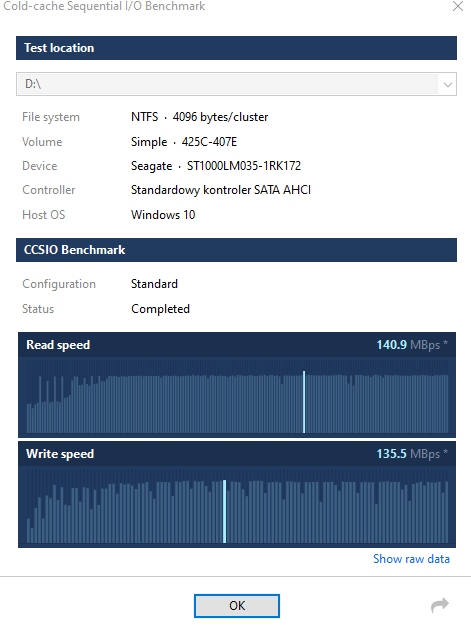Close the benchmark dialog with X

point(458,6)
